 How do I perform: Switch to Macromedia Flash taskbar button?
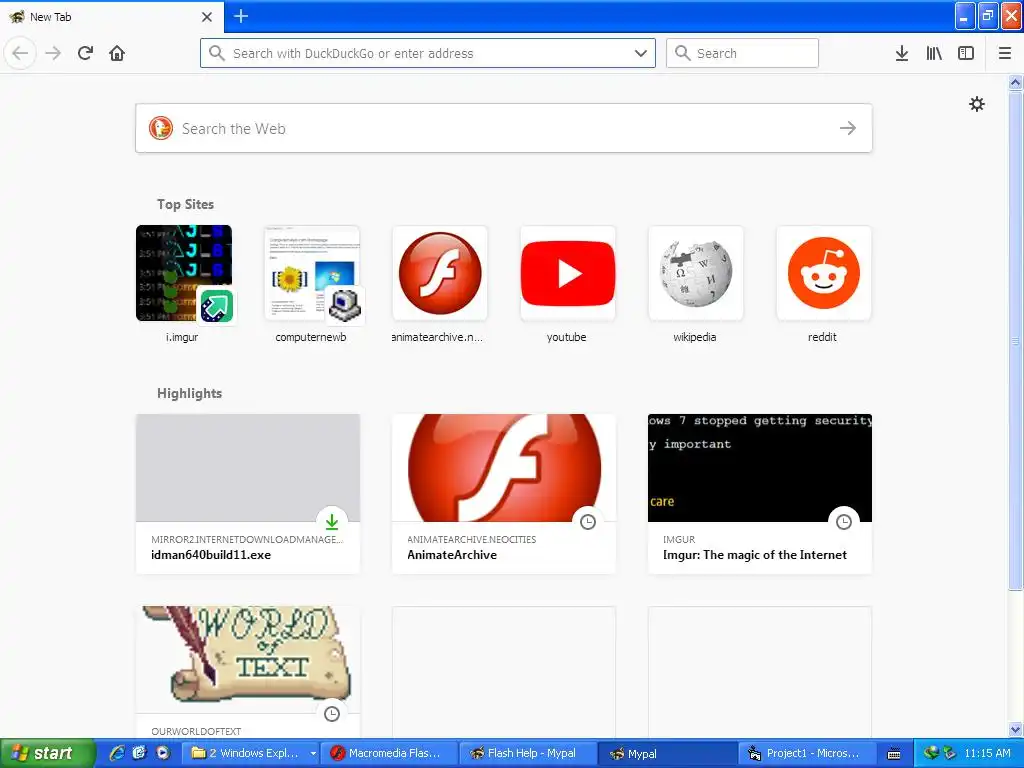point(388,753)
